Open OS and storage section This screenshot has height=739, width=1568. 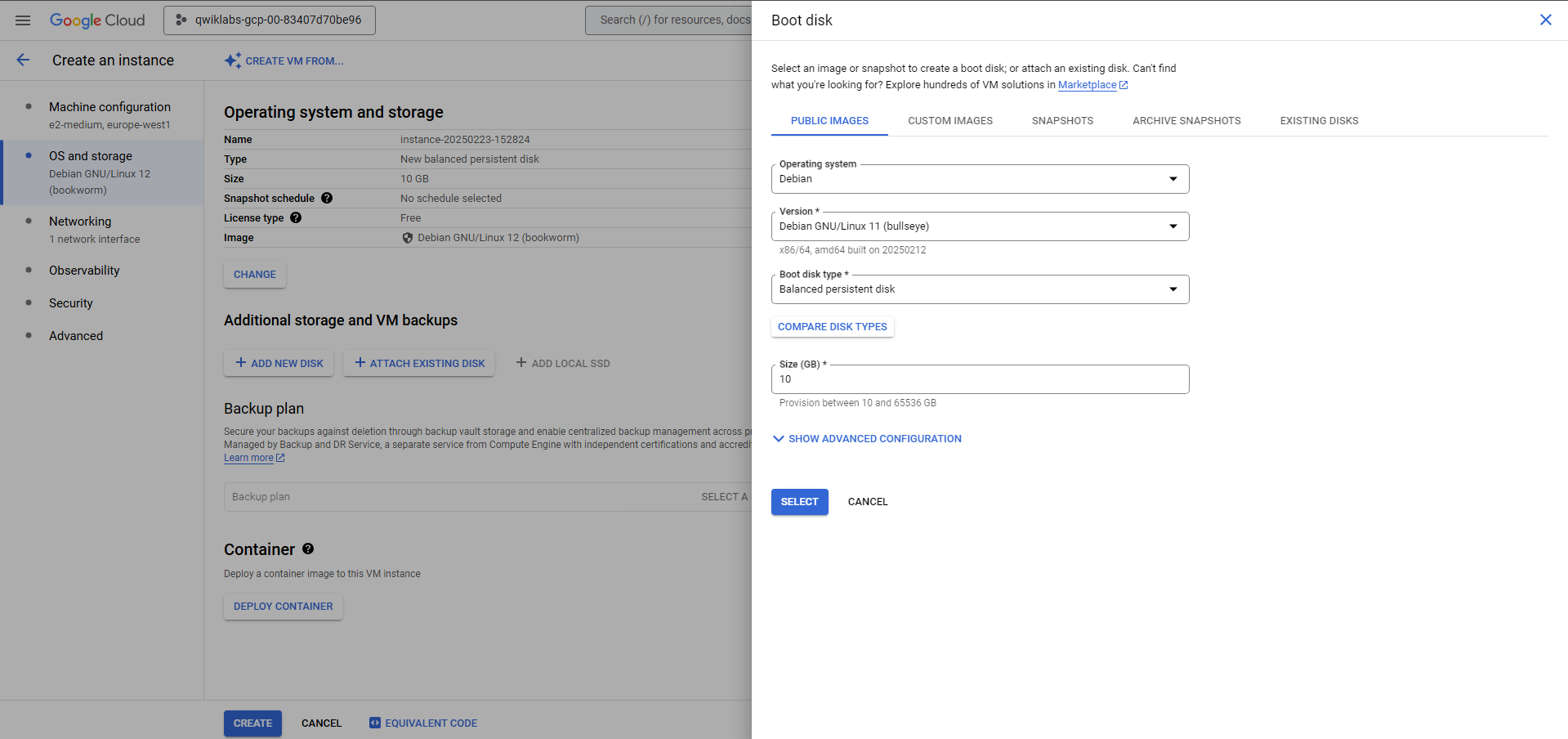pyautogui.click(x=102, y=172)
